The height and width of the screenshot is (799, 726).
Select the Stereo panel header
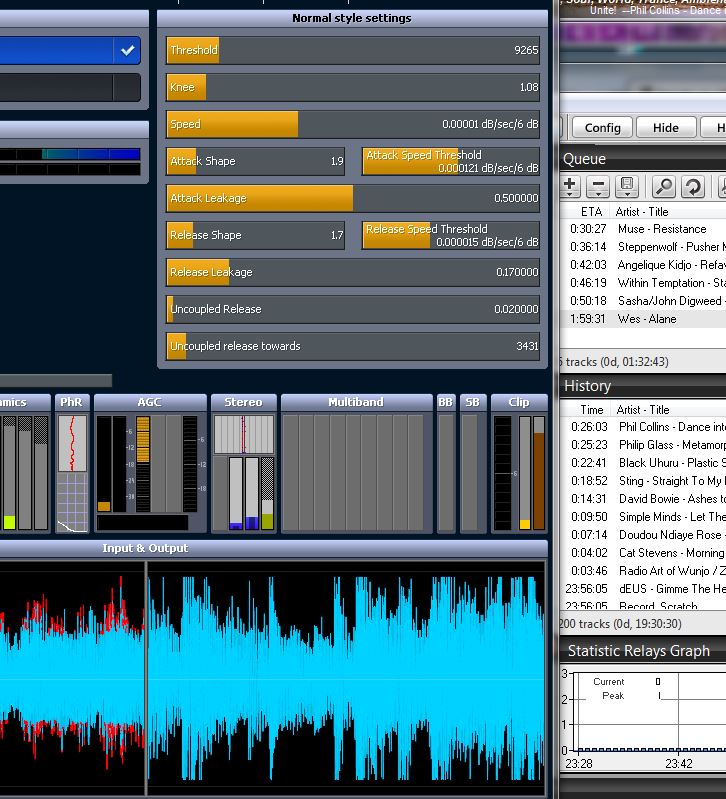pos(244,402)
